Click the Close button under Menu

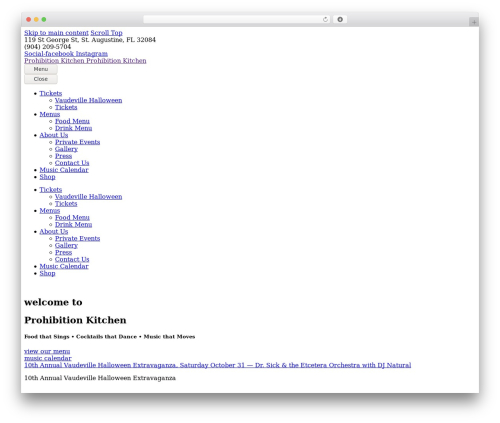(41, 79)
